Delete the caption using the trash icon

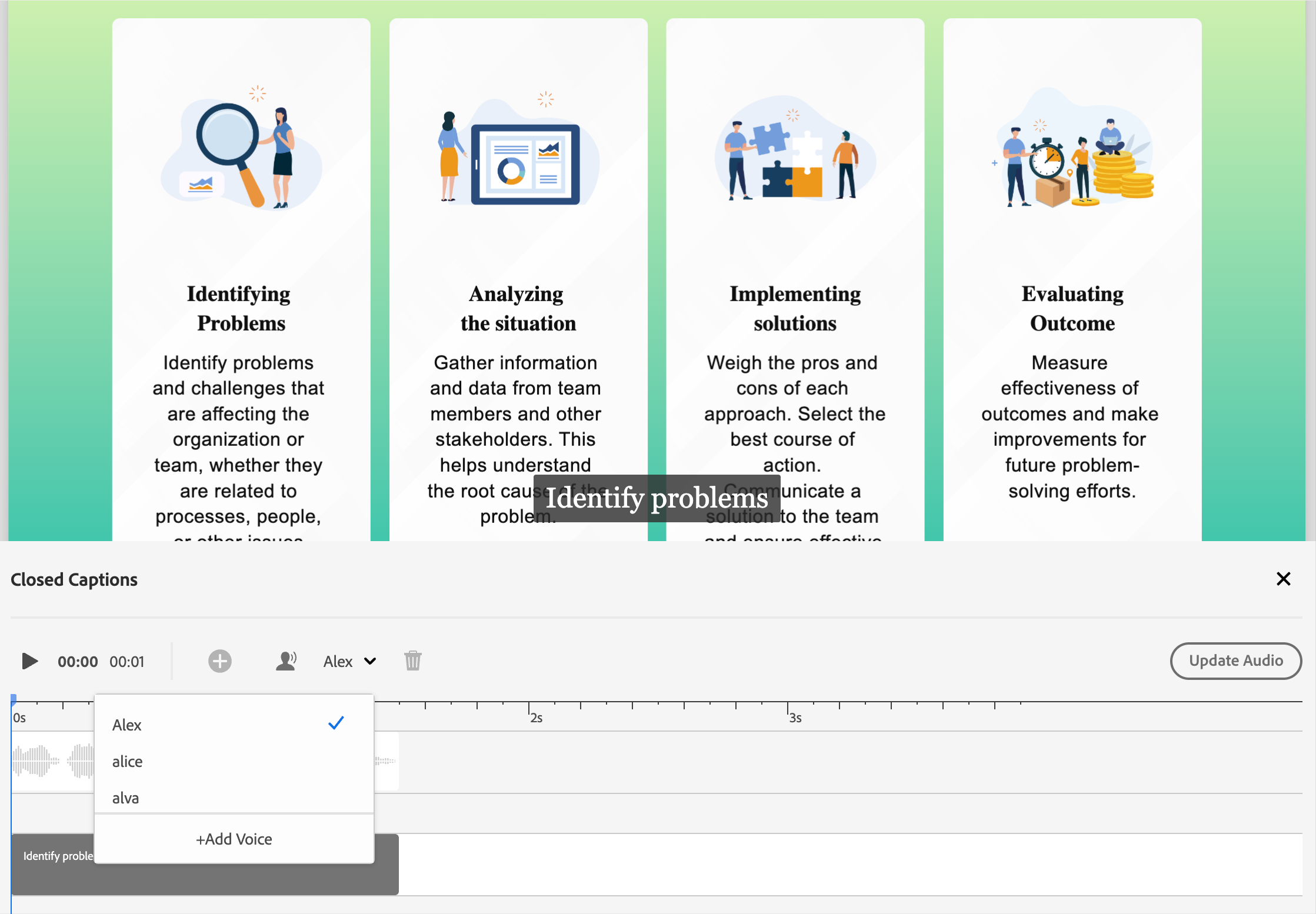click(412, 661)
